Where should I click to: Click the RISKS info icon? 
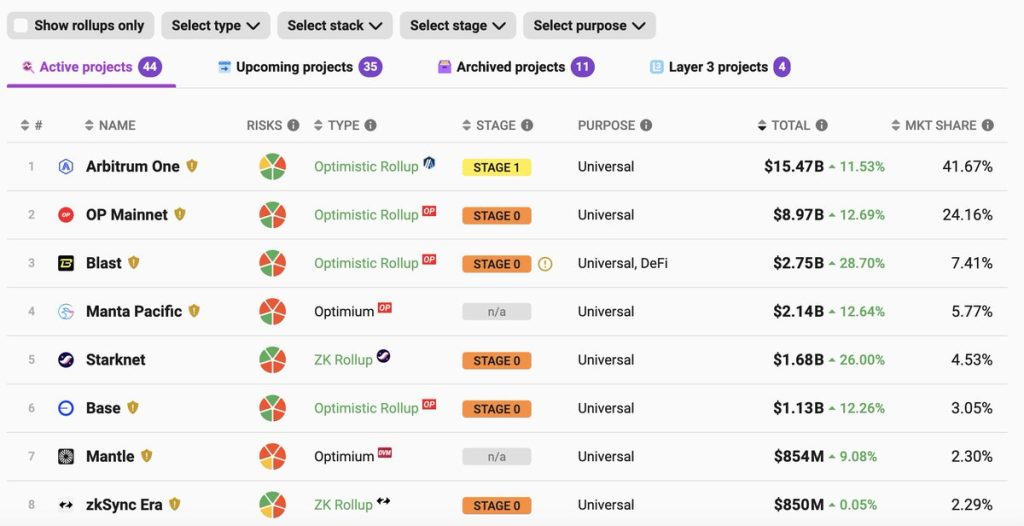[293, 125]
